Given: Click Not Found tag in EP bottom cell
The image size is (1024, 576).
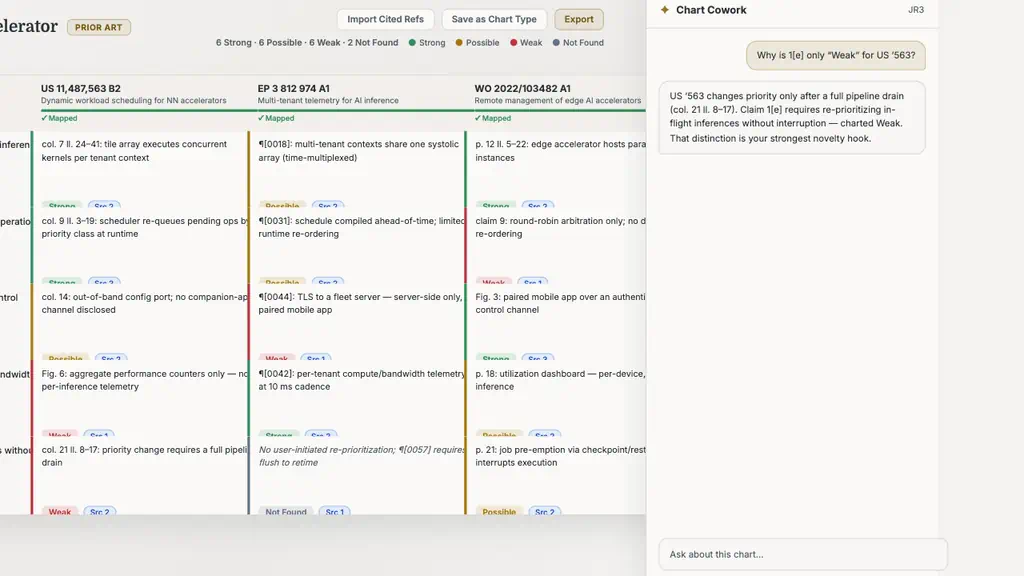Looking at the screenshot, I should 285,511.
